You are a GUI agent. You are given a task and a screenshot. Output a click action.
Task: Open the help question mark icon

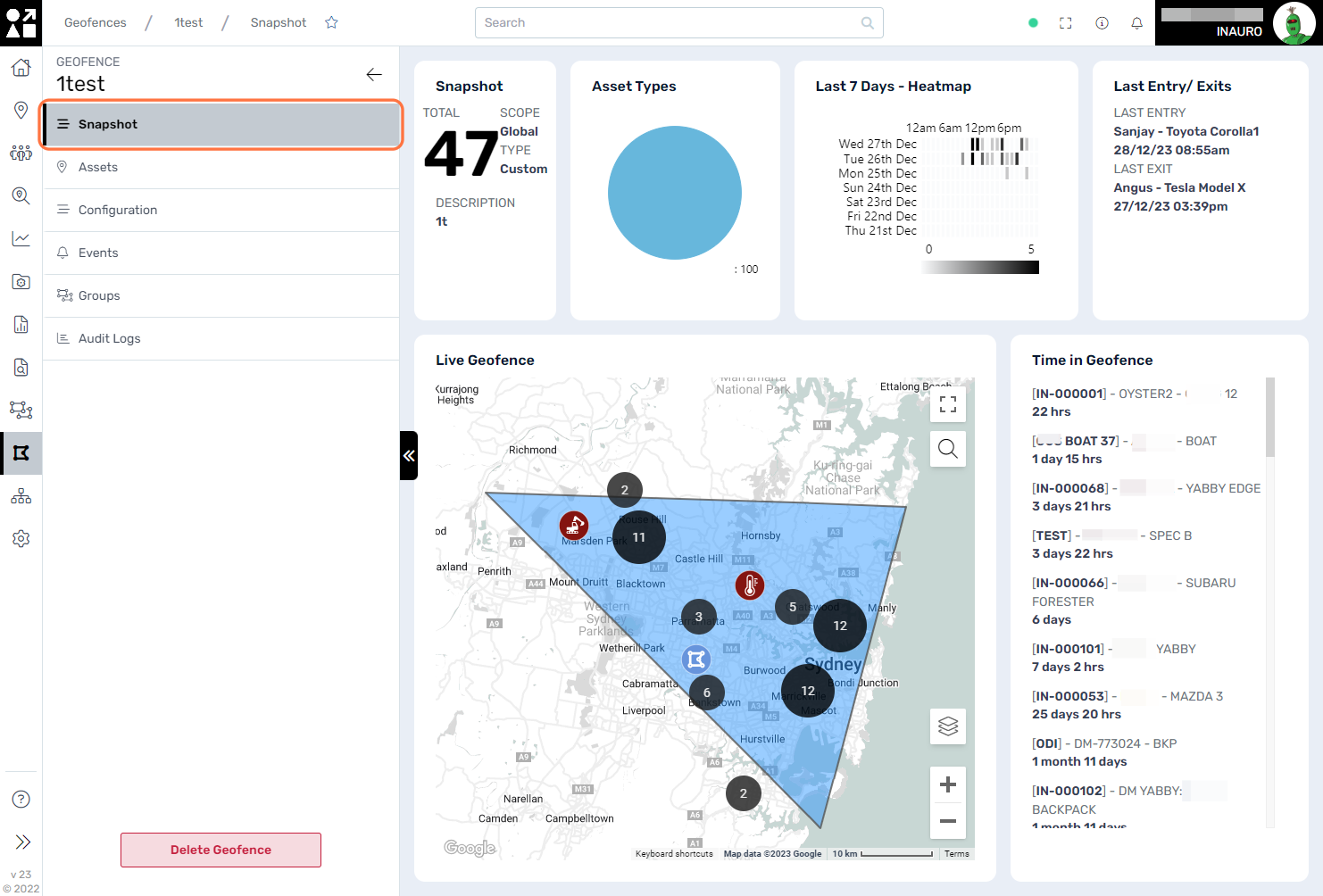21,799
